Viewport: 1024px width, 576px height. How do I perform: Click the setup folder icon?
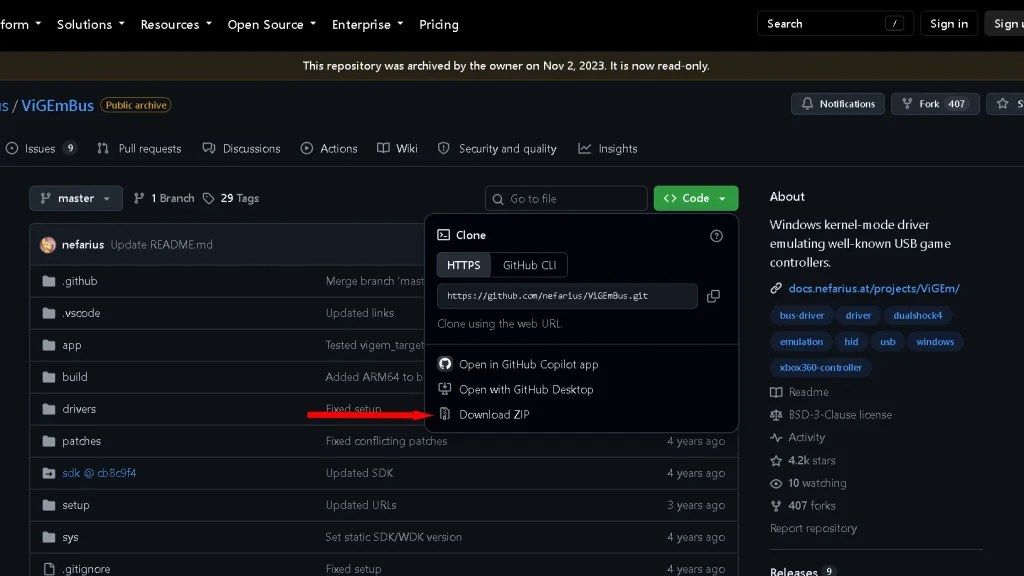(x=48, y=505)
